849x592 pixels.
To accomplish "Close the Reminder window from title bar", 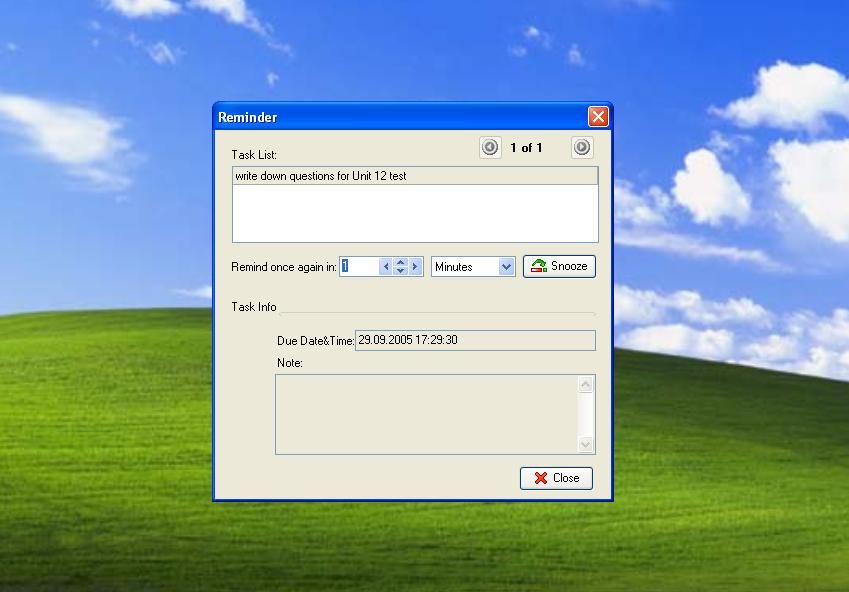I will 598,117.
